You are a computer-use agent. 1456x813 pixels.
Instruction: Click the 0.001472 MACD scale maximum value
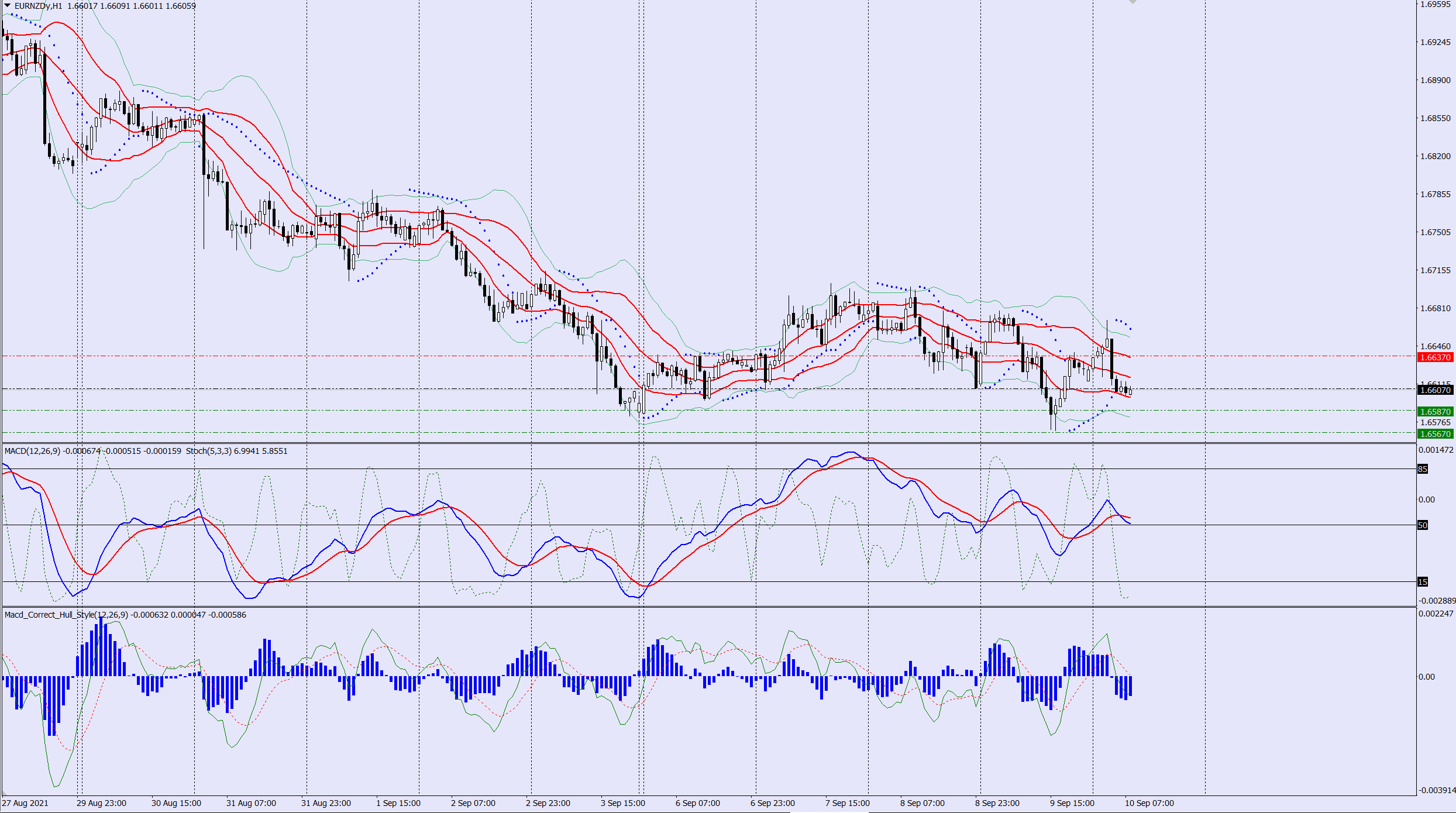tap(1436, 450)
